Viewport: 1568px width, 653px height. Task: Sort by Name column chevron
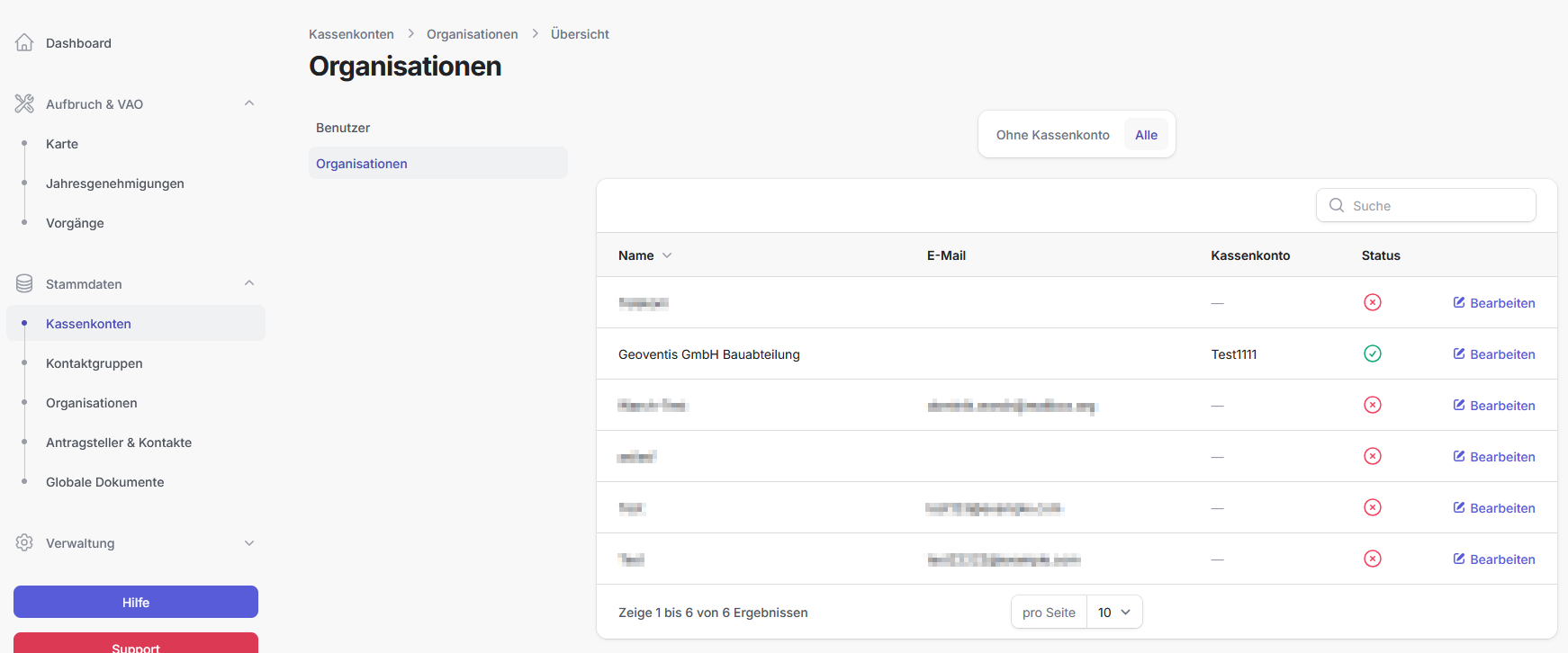pos(667,255)
